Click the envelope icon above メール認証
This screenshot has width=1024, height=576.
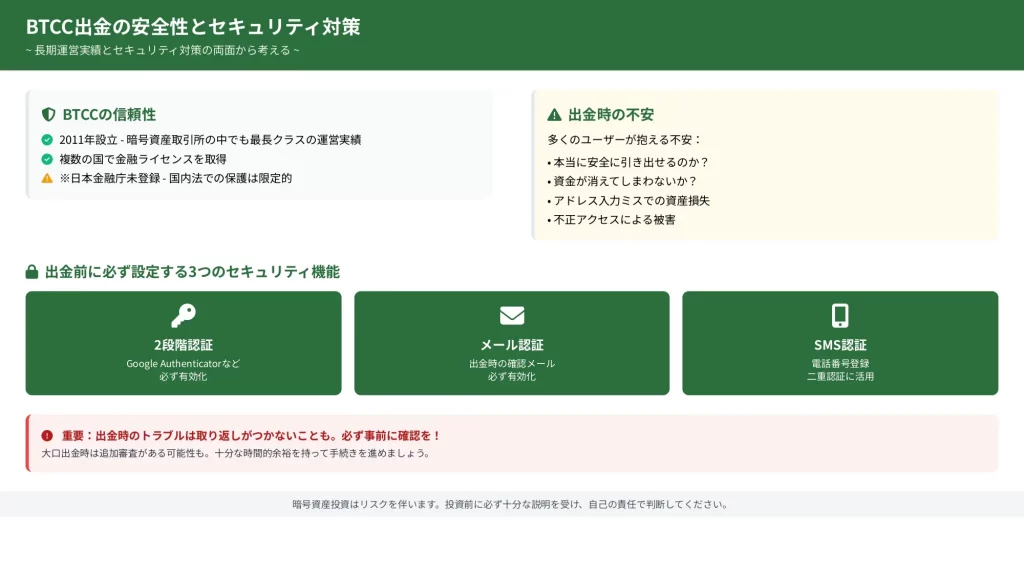coord(512,316)
